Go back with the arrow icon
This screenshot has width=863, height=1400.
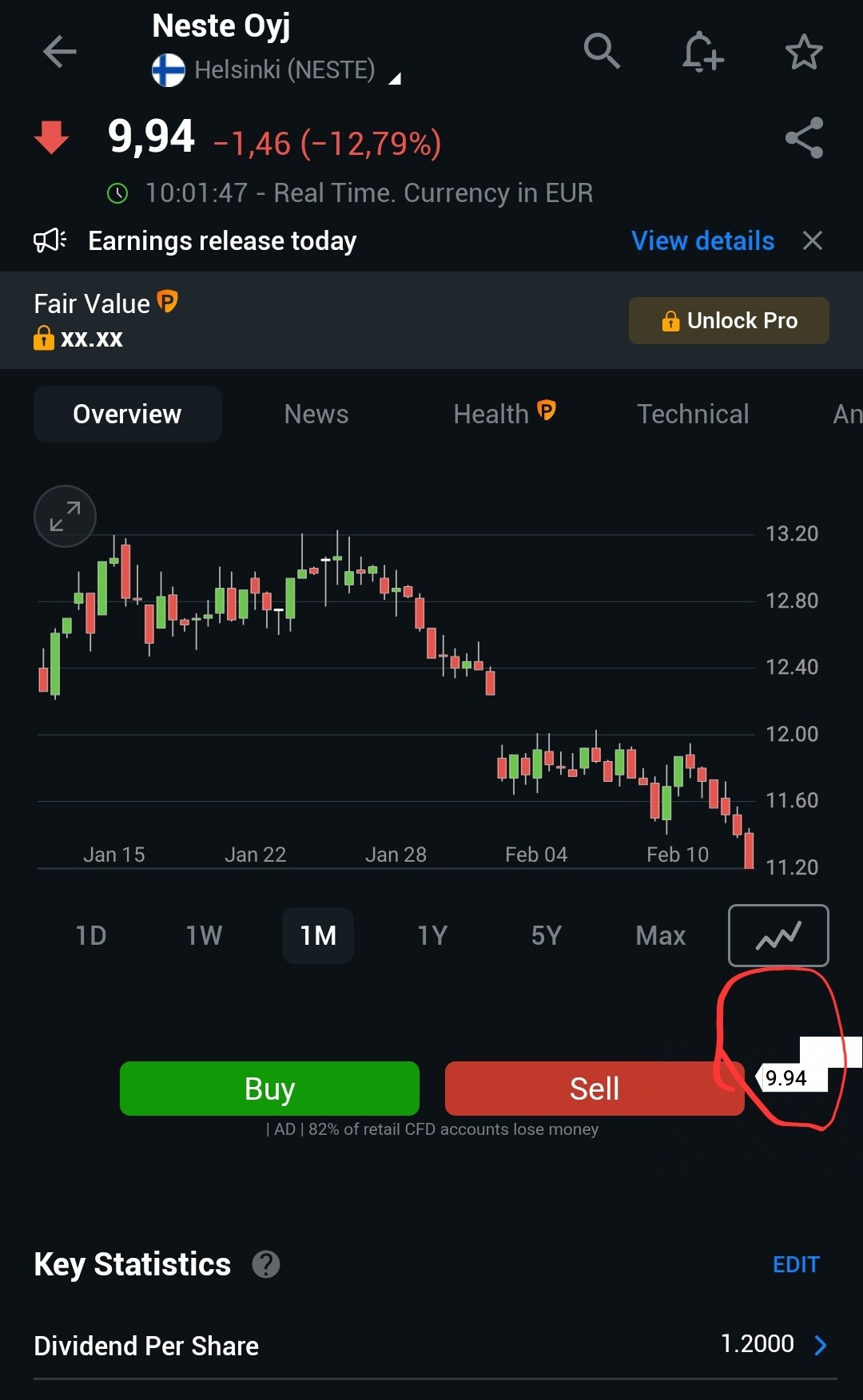tap(60, 53)
